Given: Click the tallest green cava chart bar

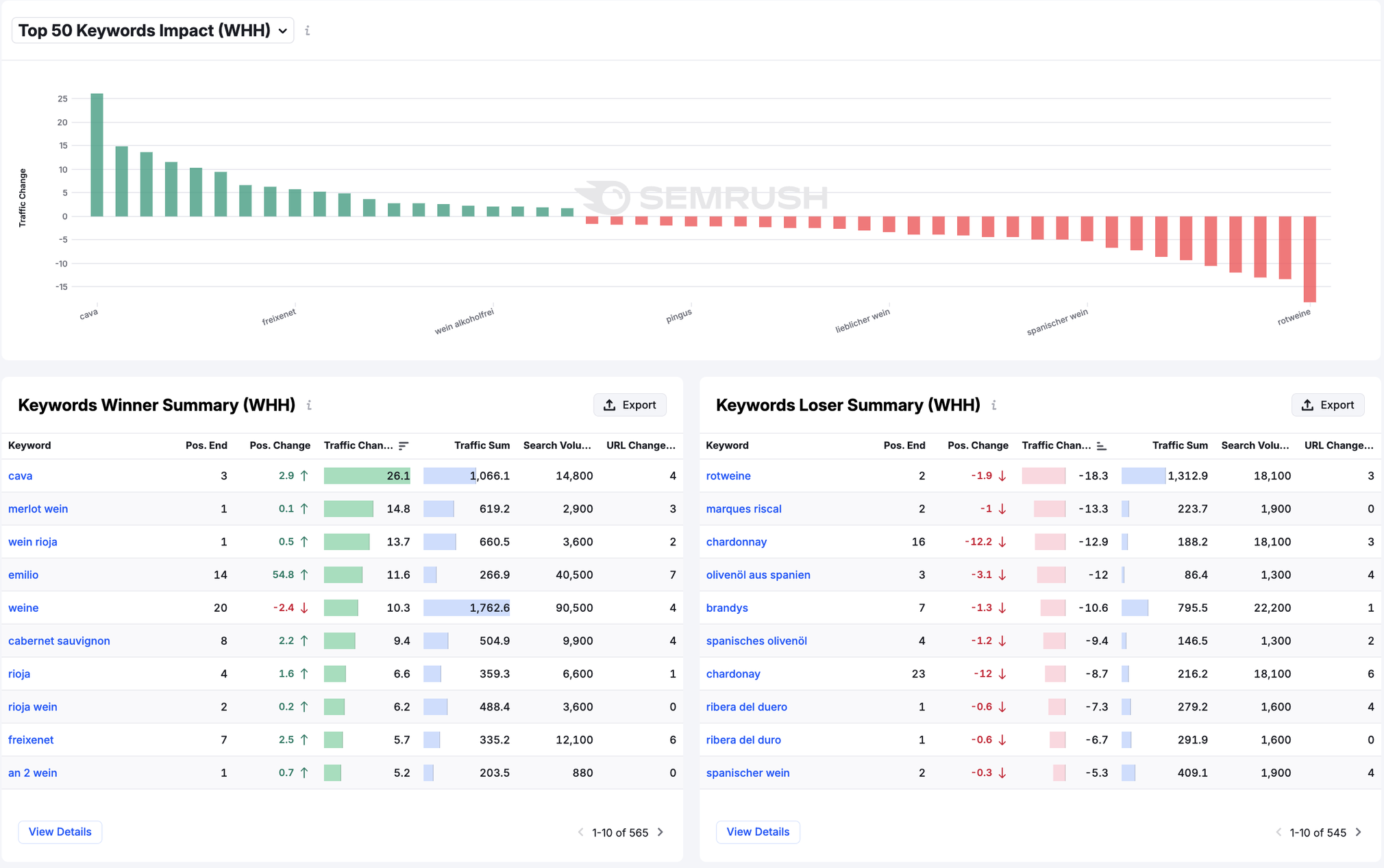Looking at the screenshot, I should coord(97,155).
